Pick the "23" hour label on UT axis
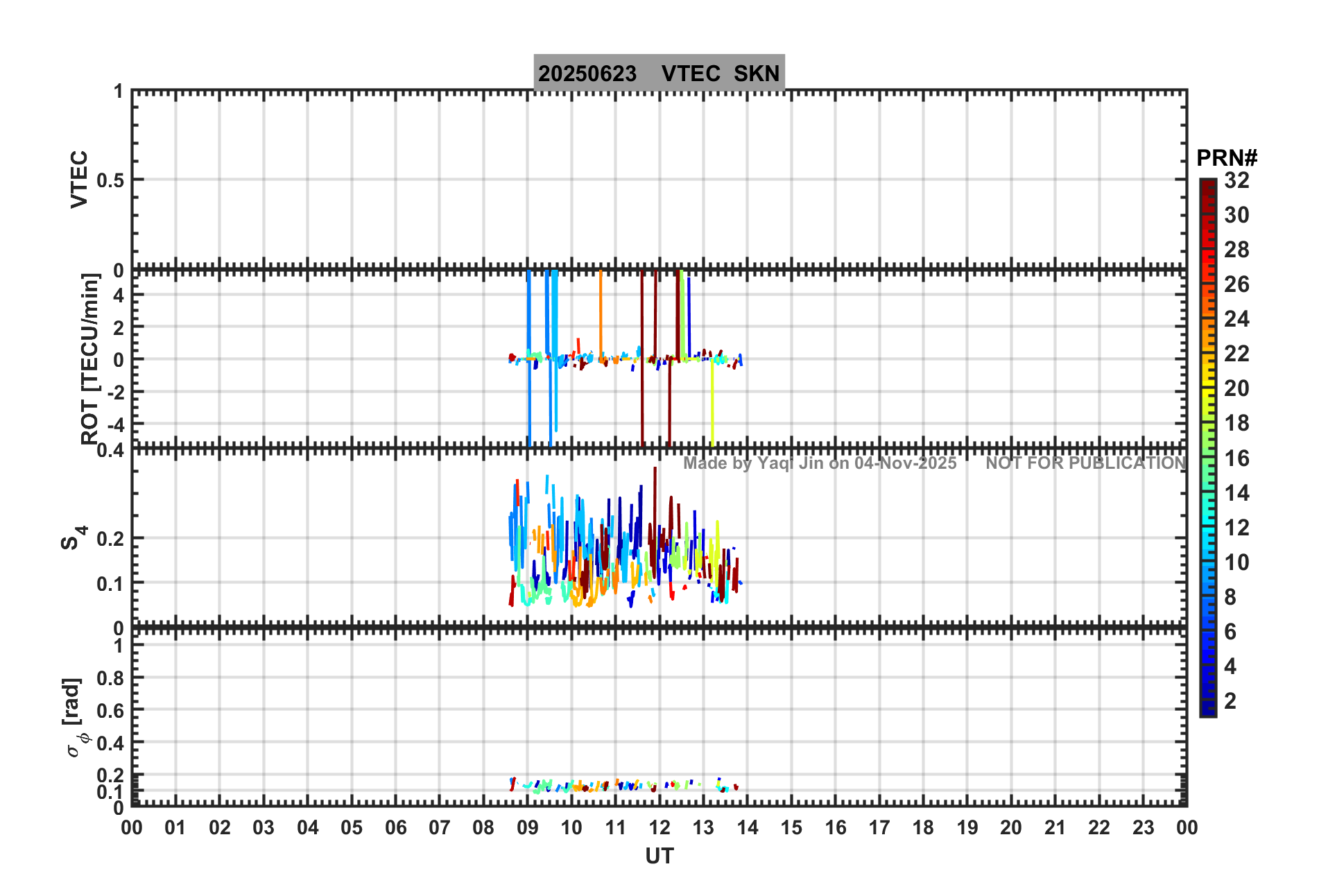Viewport: 1319px width, 896px height. point(1144,827)
